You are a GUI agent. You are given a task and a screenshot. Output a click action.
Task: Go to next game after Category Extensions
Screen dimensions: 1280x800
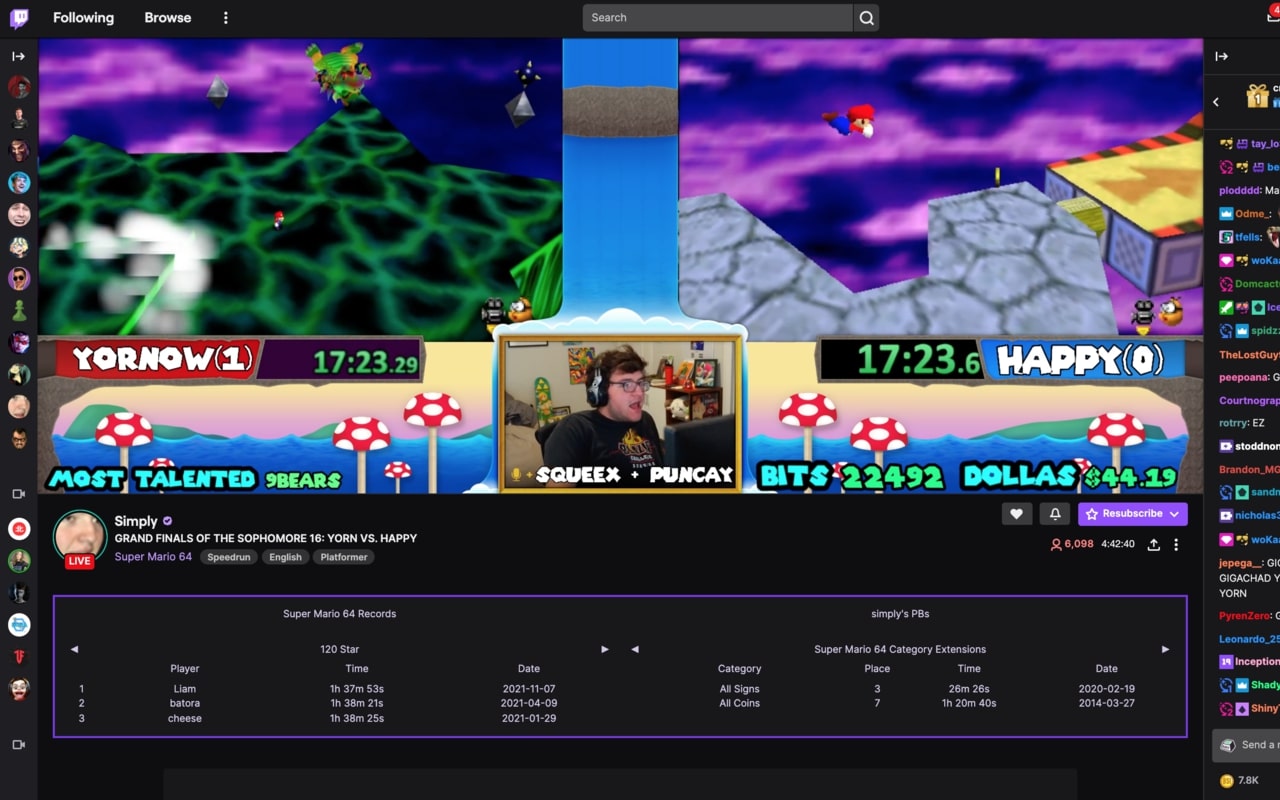click(x=1165, y=649)
